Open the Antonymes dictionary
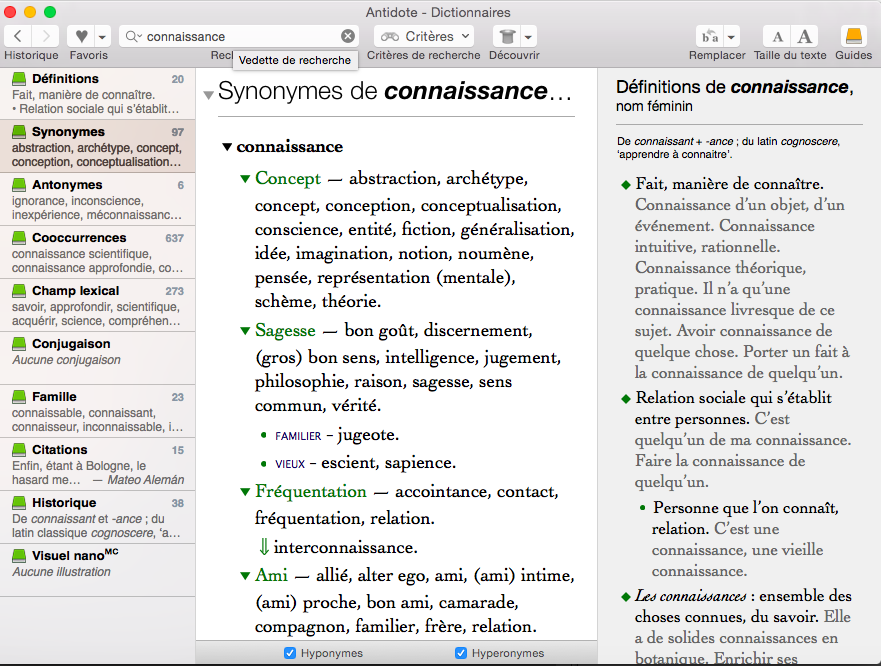Viewport: 881px width, 666px height. click(x=98, y=199)
